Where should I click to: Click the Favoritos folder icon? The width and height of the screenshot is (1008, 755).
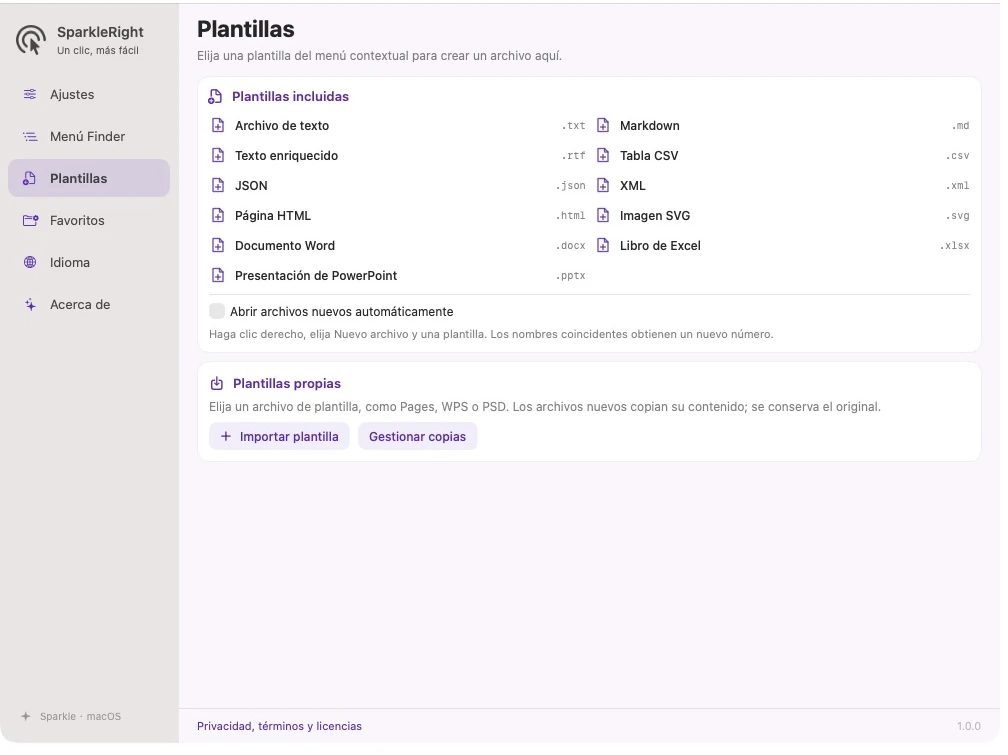[x=30, y=221]
